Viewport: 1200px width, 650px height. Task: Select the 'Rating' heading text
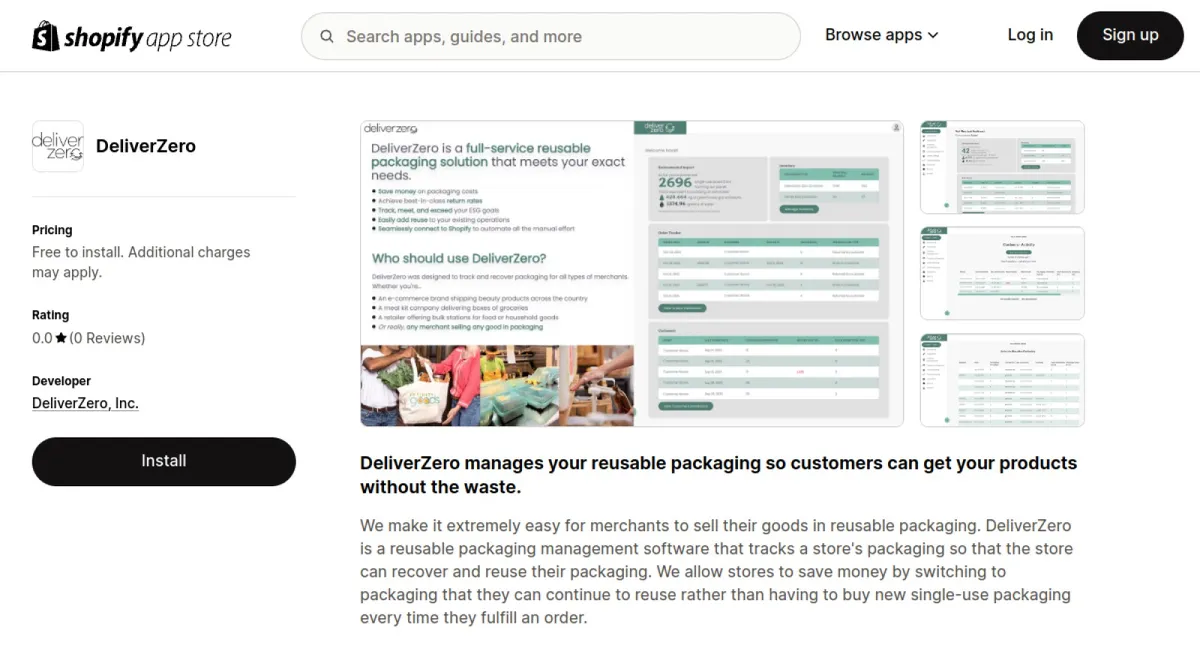pyautogui.click(x=51, y=315)
